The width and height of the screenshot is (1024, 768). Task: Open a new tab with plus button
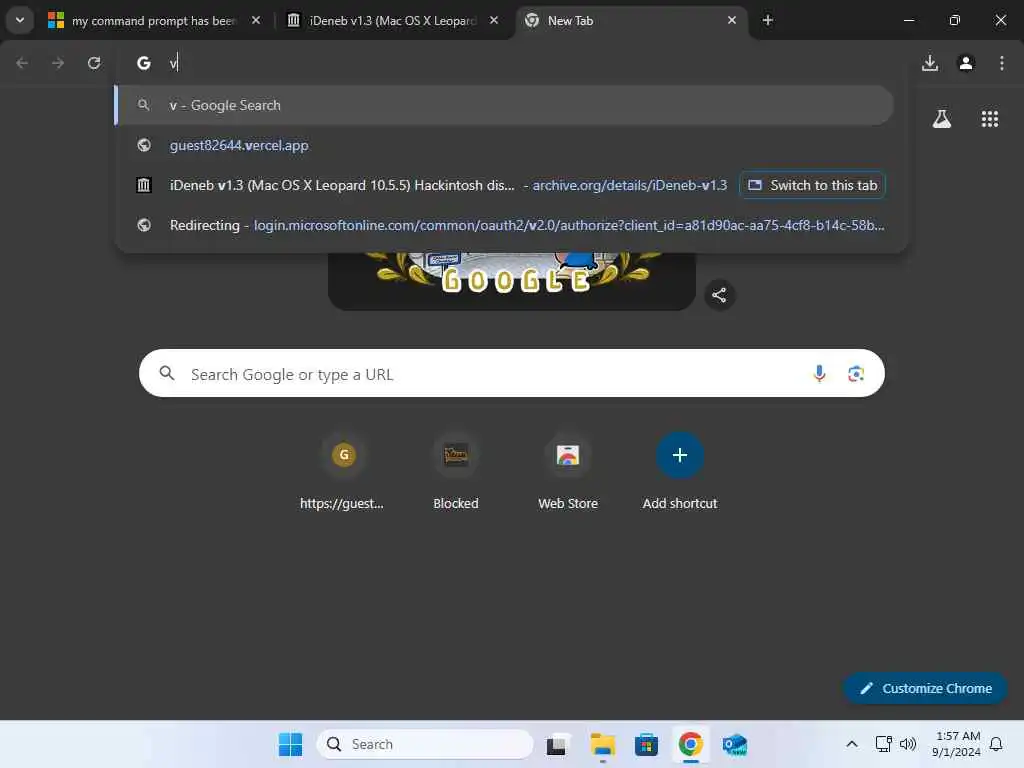click(x=768, y=20)
